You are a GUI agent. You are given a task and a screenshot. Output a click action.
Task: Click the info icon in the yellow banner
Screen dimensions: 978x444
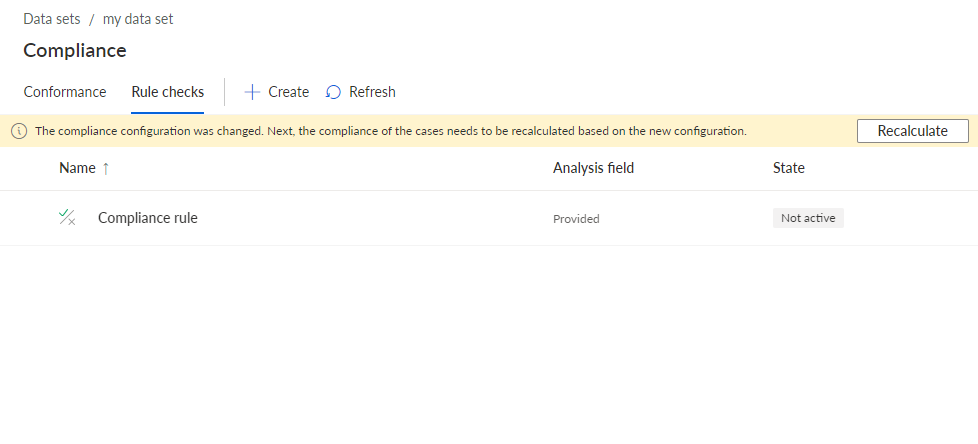19,131
